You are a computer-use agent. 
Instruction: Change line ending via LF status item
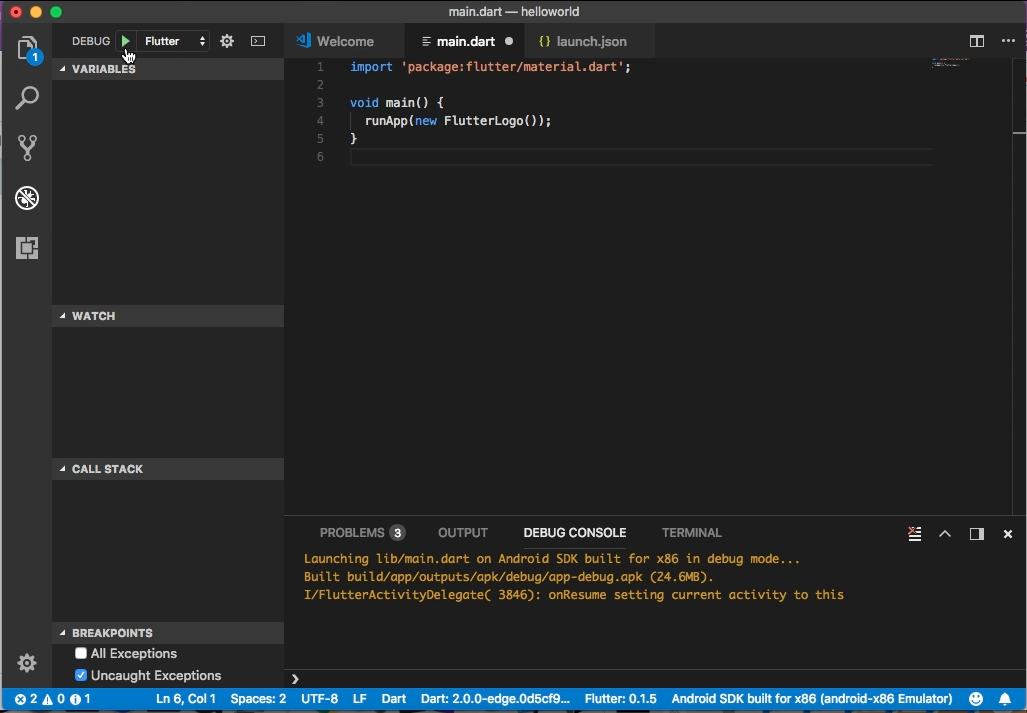tap(360, 699)
